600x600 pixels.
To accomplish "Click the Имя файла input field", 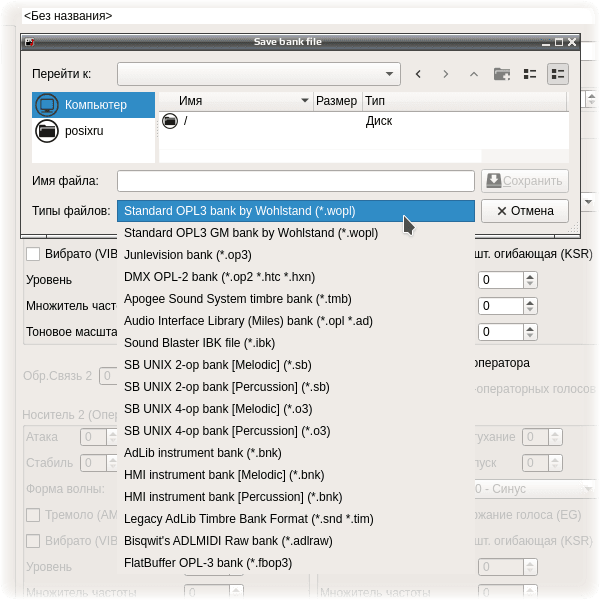I will [296, 181].
